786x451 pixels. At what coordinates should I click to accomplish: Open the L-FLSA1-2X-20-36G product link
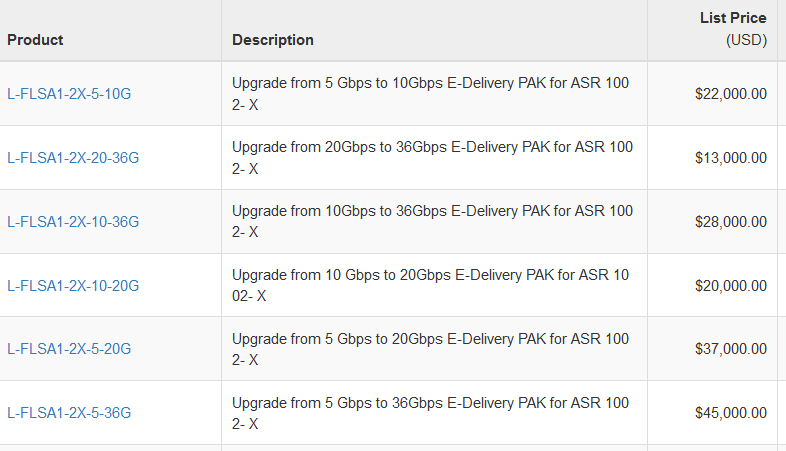73,158
